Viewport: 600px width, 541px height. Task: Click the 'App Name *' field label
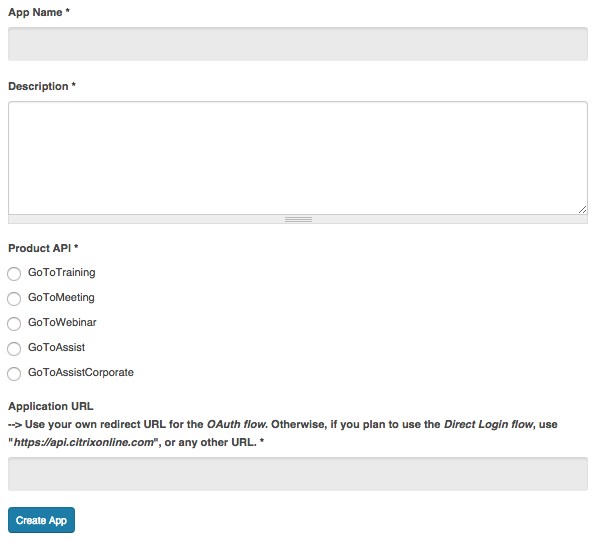(x=39, y=12)
